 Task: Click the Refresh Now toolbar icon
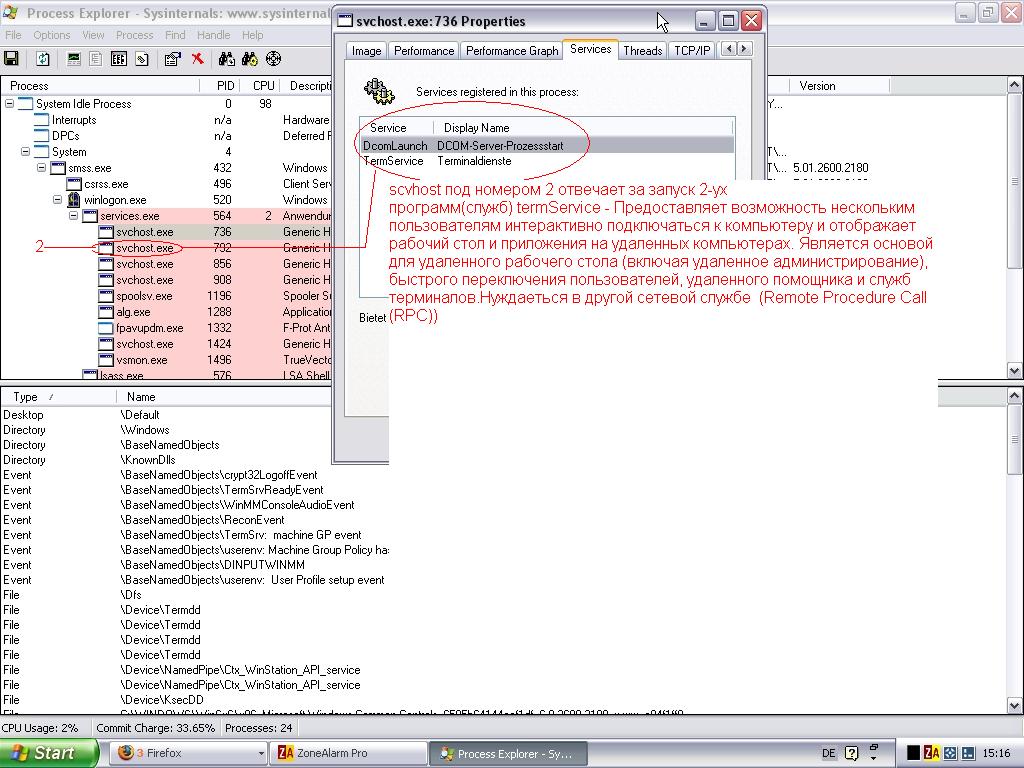43,59
